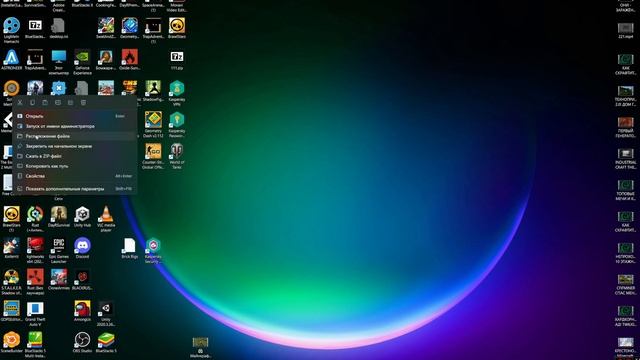Click the Copy icon in context menu
This screenshot has height=360, width=640.
pos(33,102)
